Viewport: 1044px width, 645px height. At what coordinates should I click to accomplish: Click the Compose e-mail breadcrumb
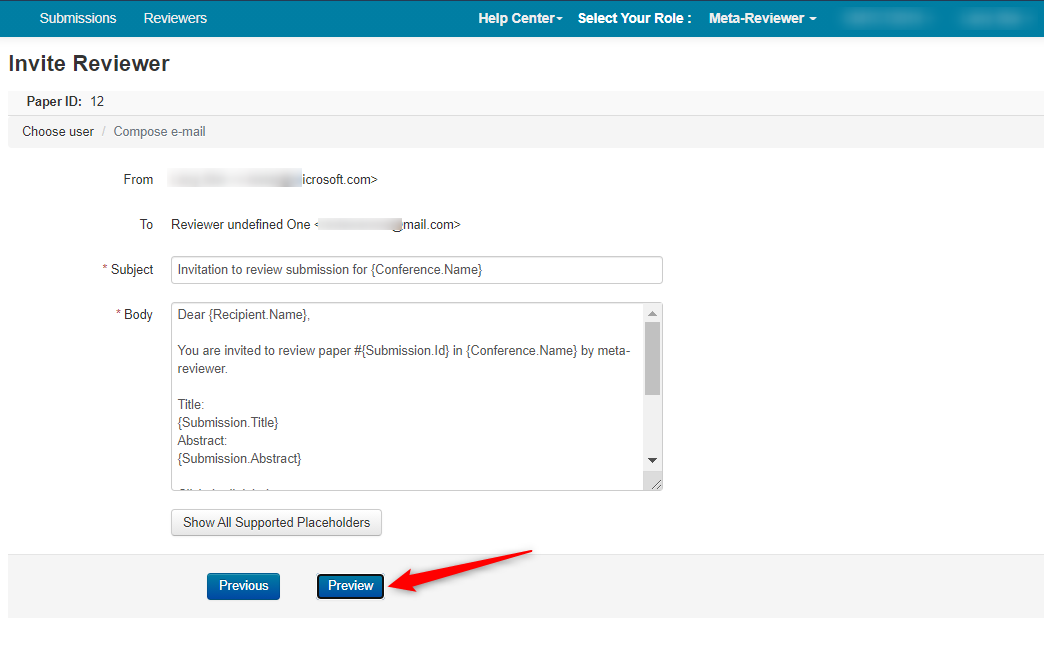click(159, 131)
